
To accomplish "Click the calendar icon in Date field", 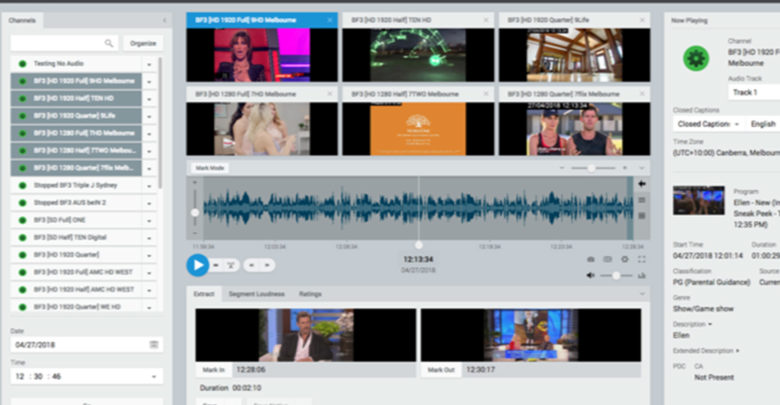I will coord(154,344).
